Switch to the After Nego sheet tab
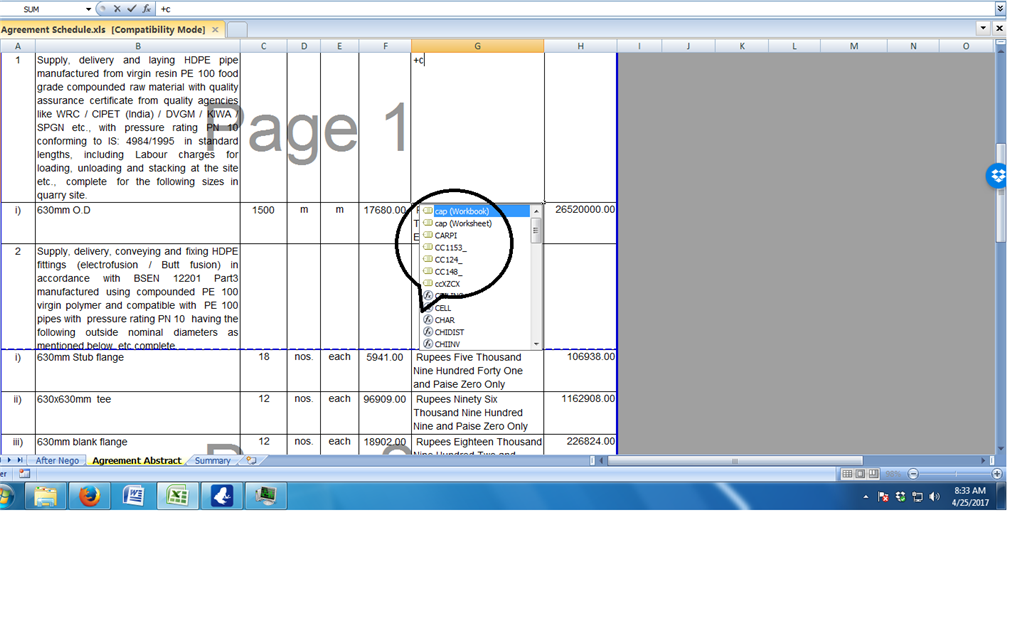The width and height of the screenshot is (1024, 640). click(58, 461)
